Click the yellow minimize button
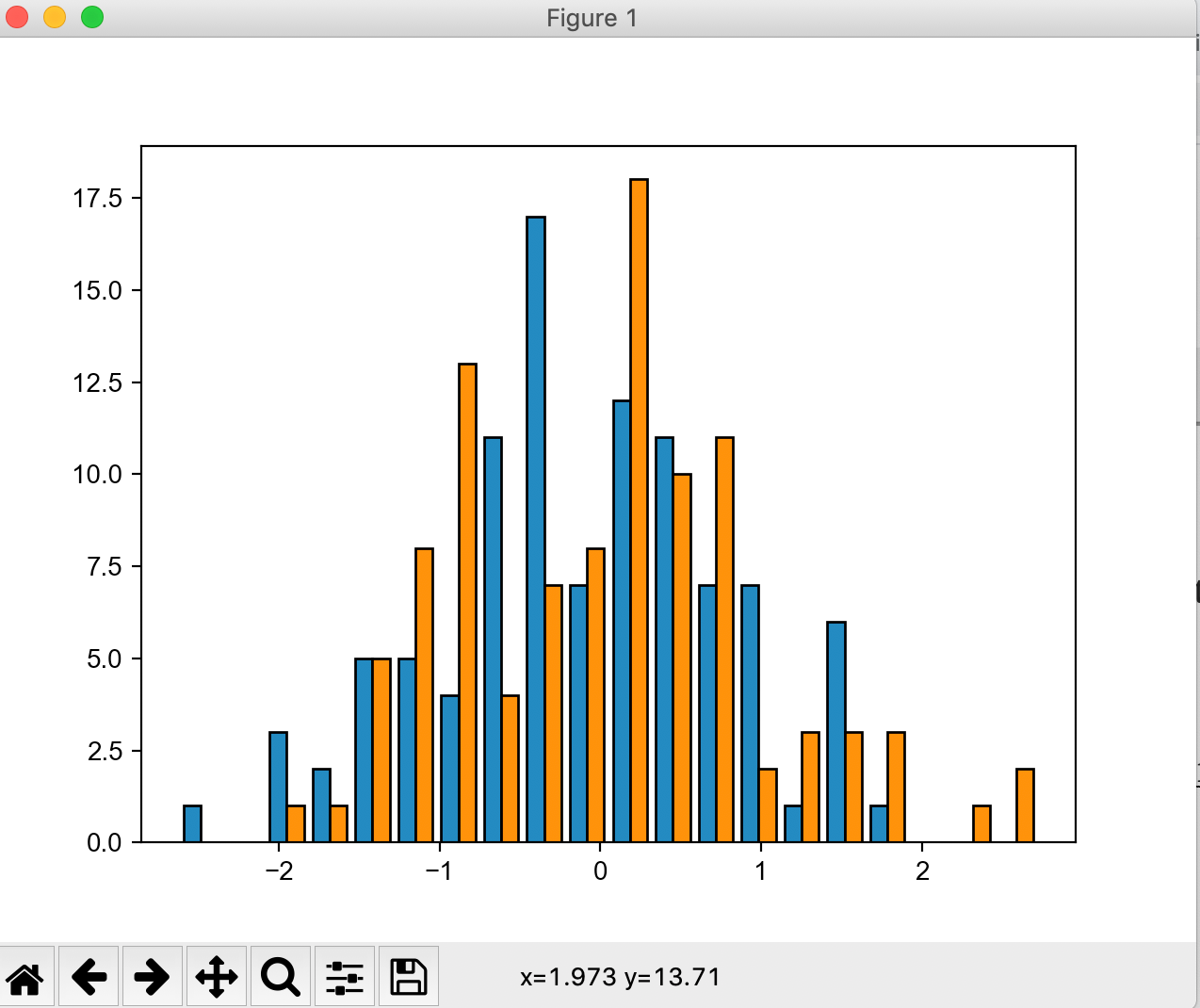 pos(55,16)
